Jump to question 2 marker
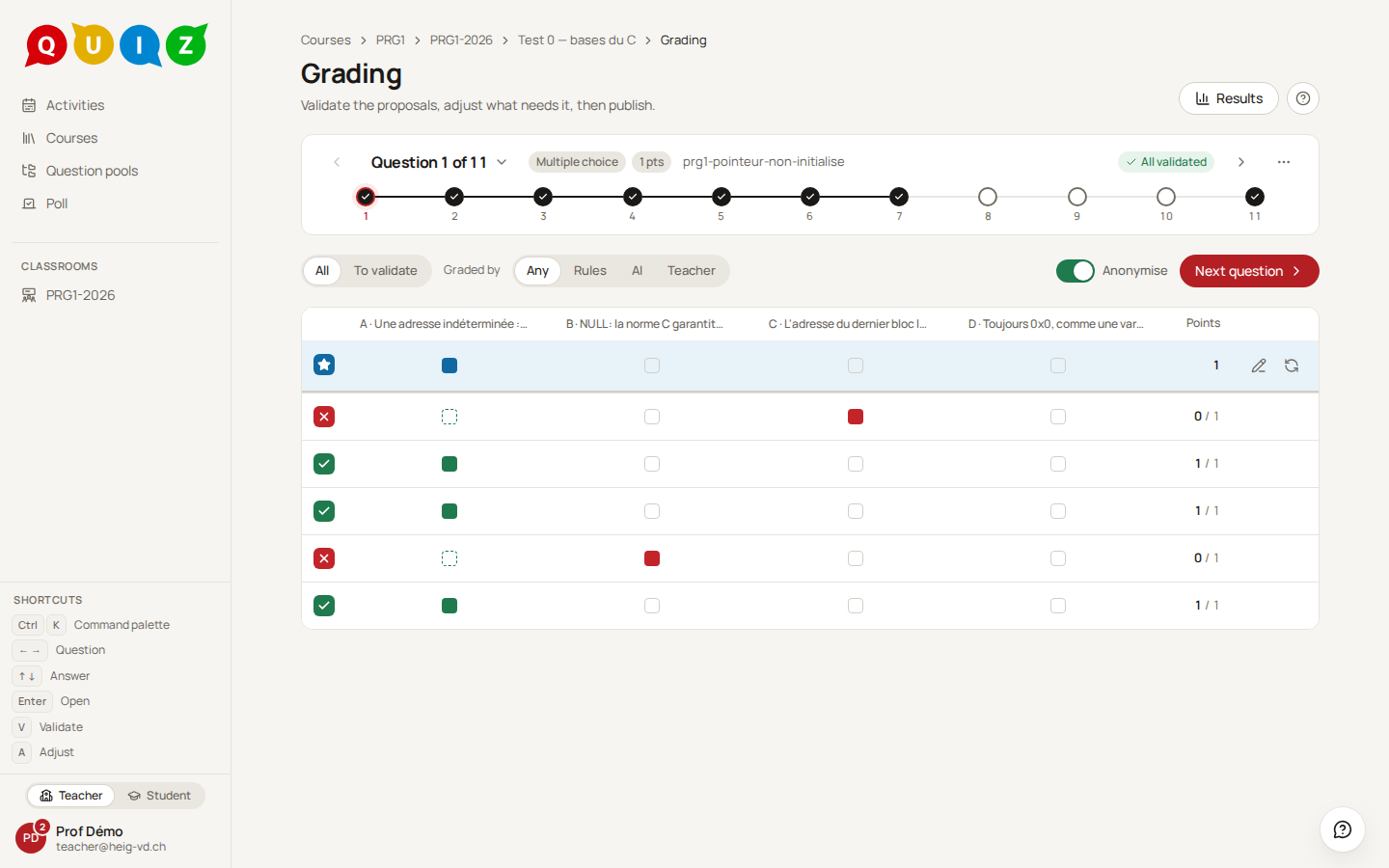 tap(454, 197)
